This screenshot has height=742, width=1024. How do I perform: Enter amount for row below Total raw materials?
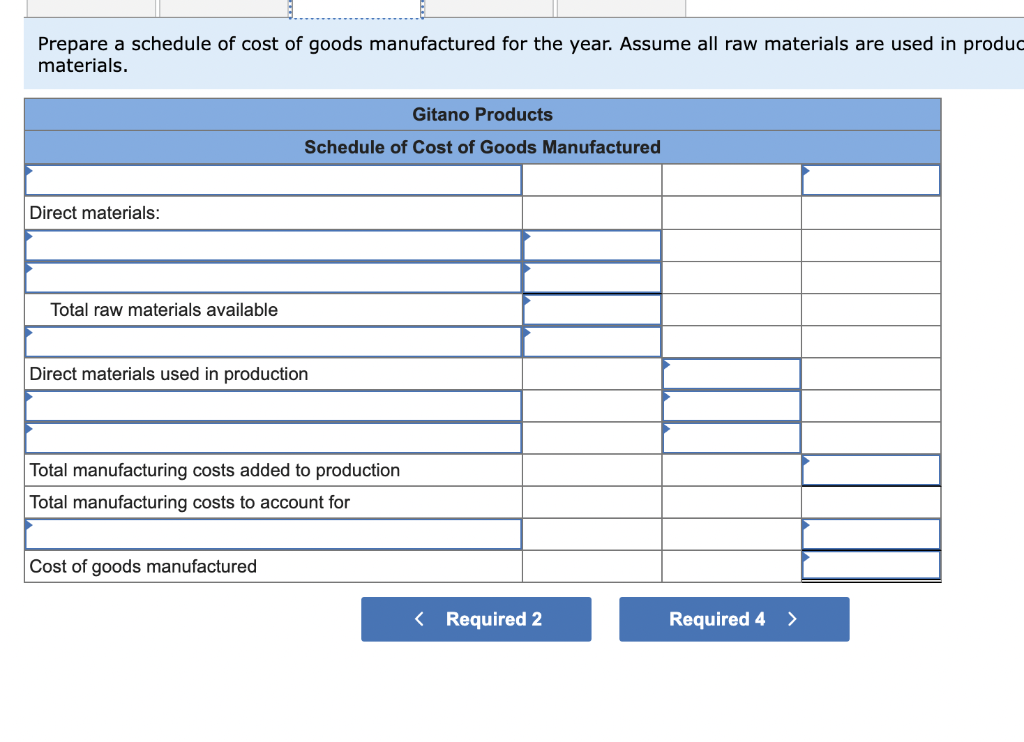tap(591, 341)
